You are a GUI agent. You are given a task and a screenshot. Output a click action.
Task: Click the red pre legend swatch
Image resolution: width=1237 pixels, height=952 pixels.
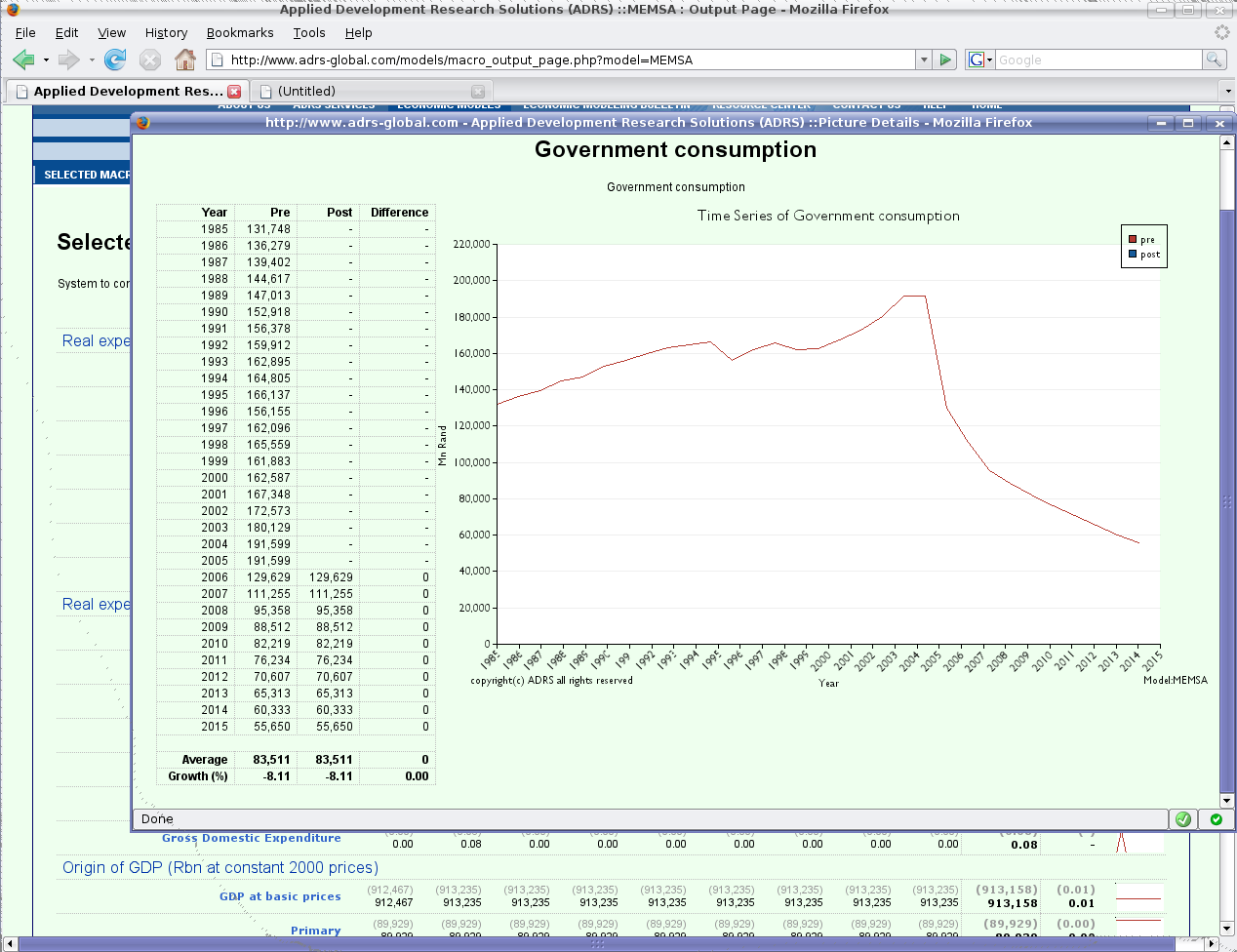pyautogui.click(x=1133, y=240)
